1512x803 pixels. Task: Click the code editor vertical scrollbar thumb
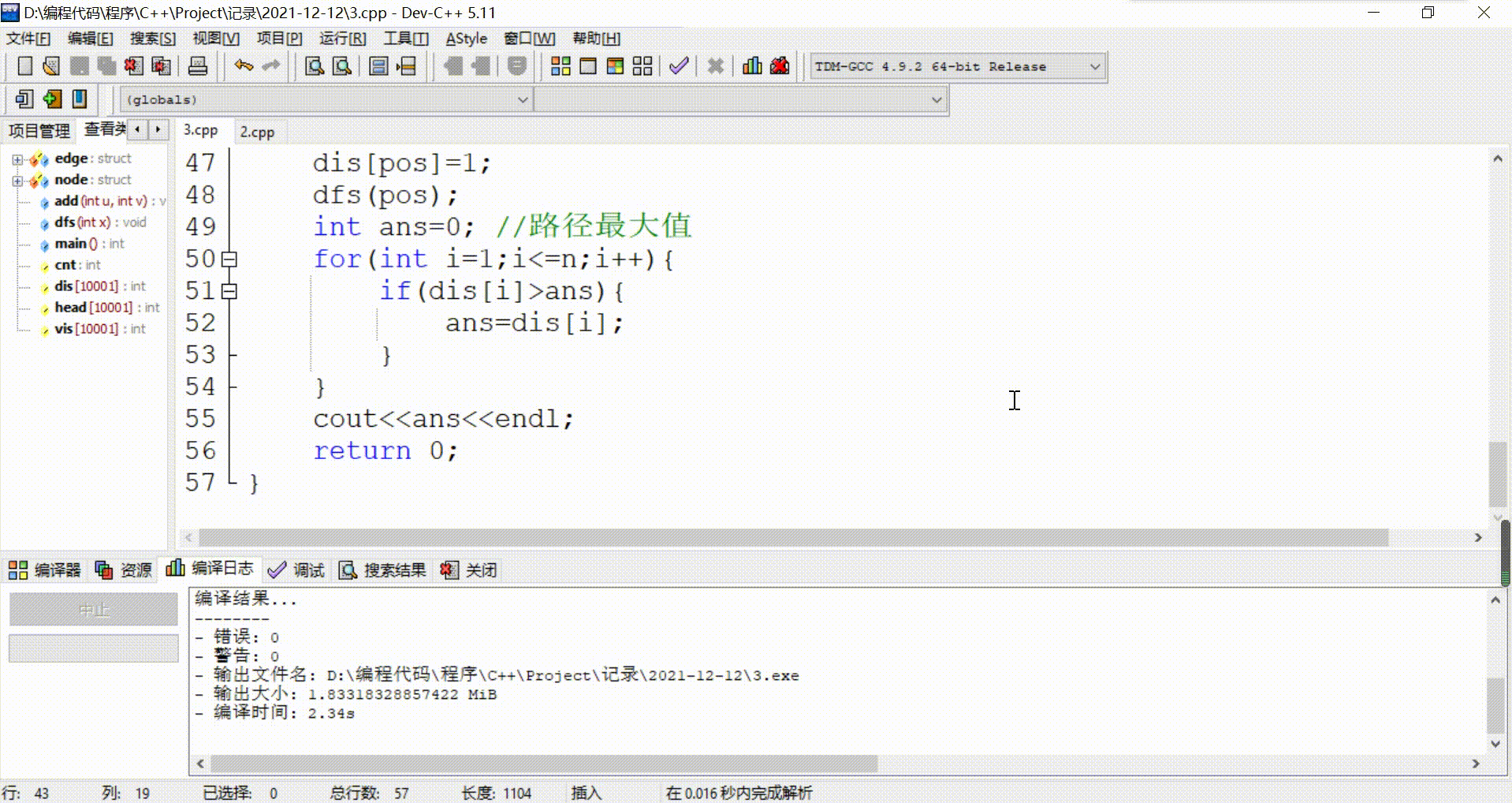(1497, 474)
